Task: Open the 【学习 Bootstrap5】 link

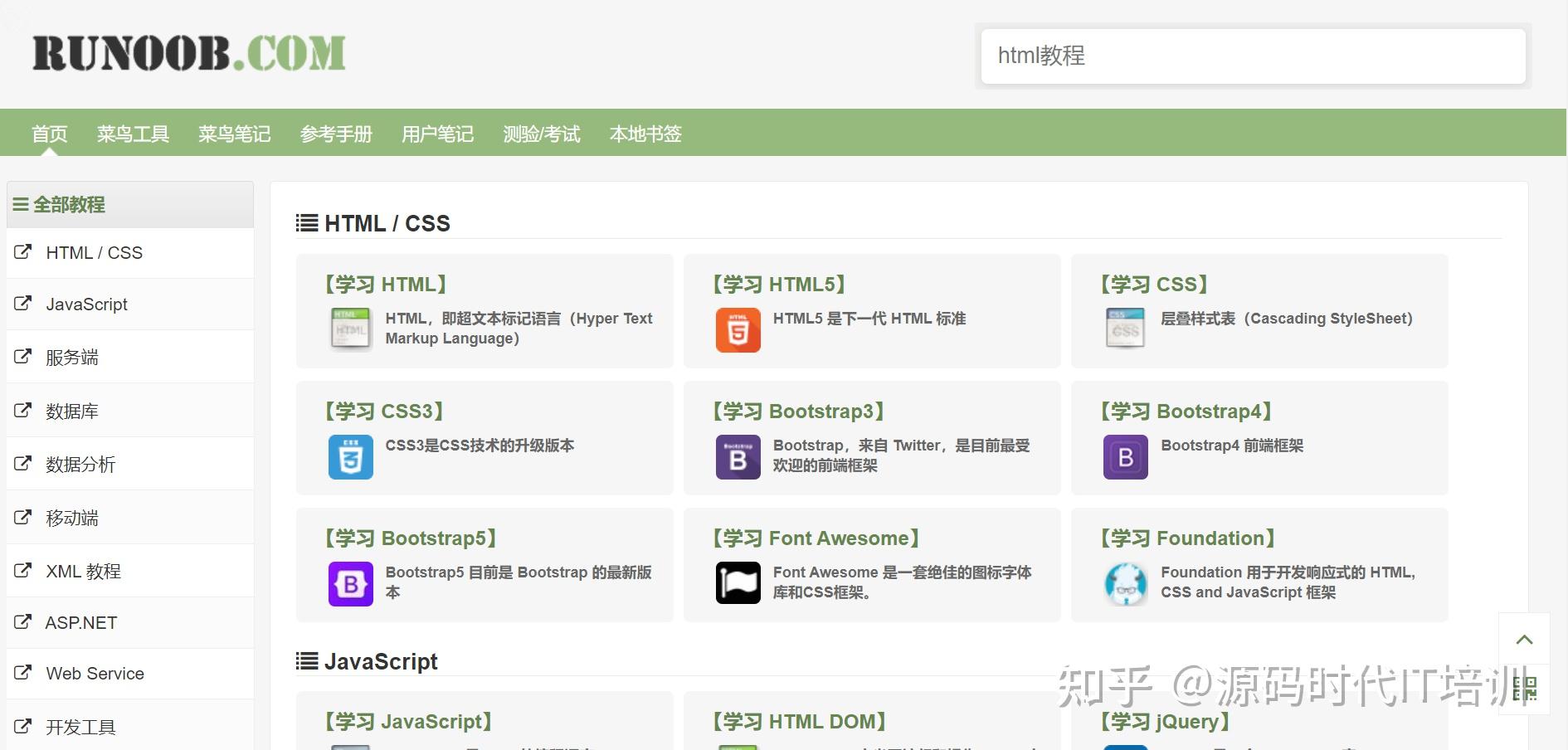Action: click(x=411, y=538)
